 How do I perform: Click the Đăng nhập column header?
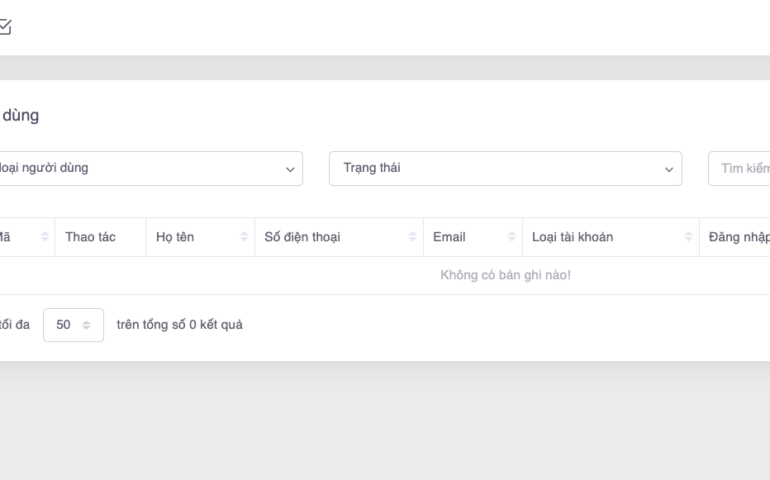[x=737, y=237]
